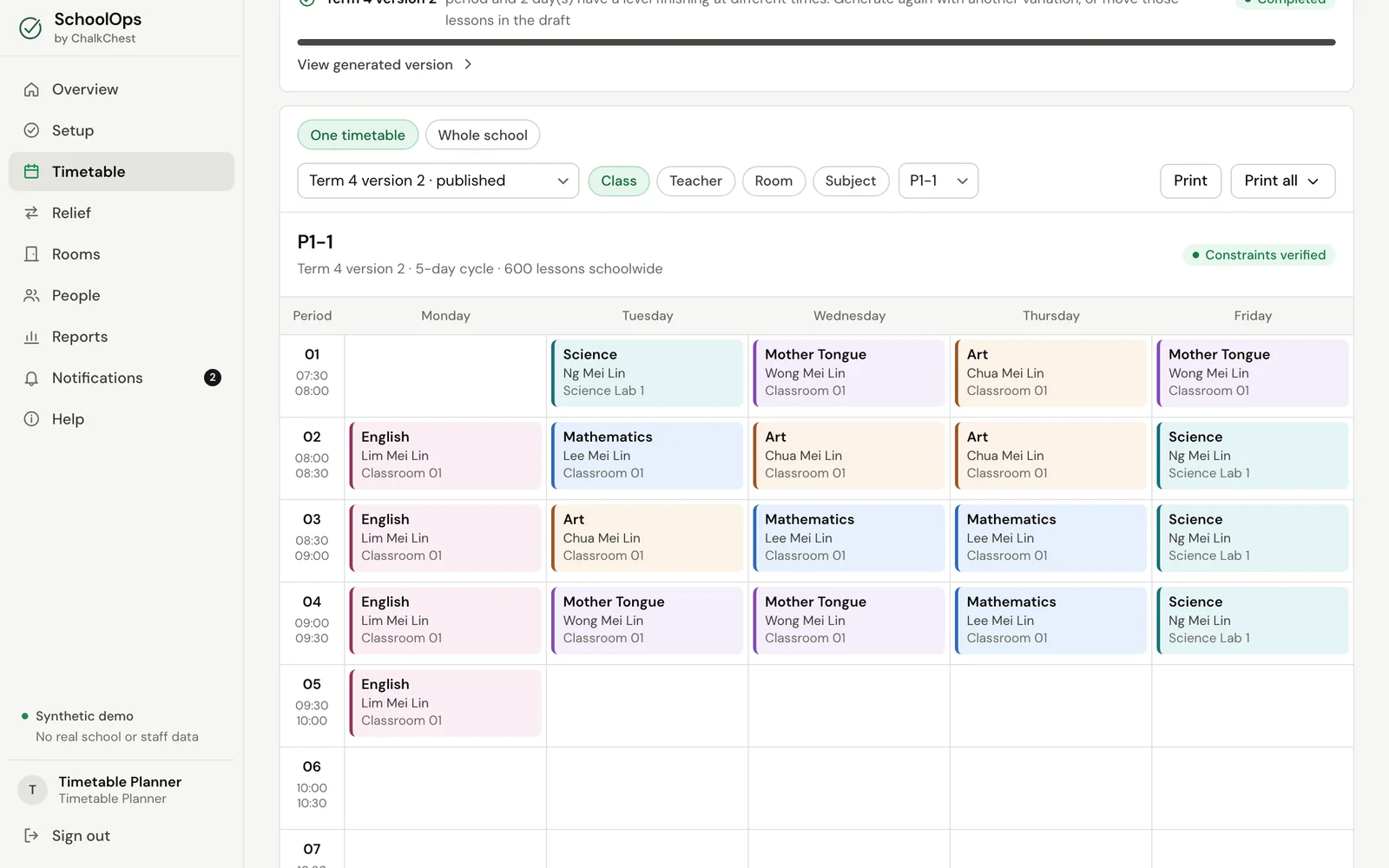Select the Room filter pill
Screen dimensions: 1389x868
point(773,181)
